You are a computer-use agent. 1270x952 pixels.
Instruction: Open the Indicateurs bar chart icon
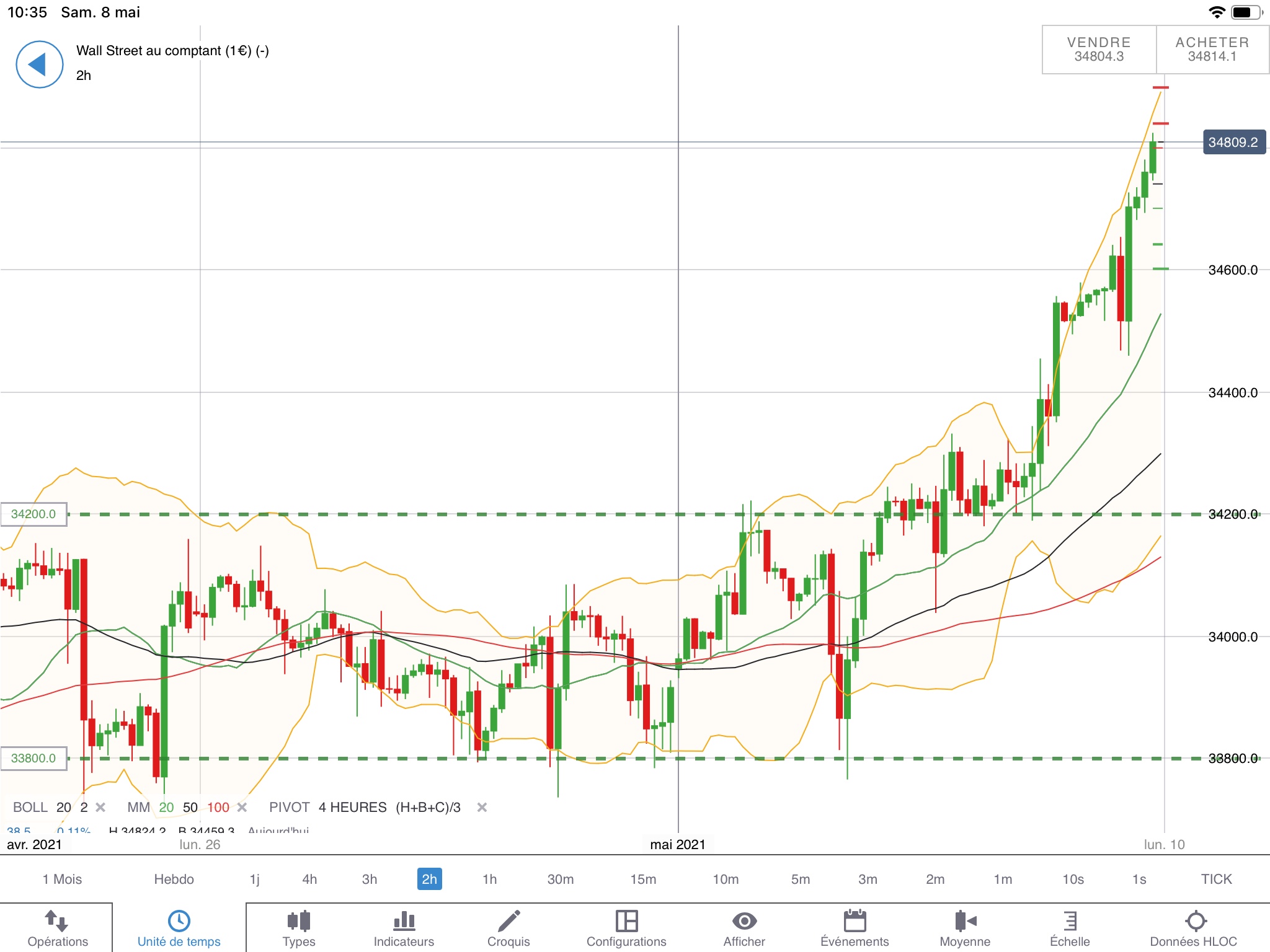pyautogui.click(x=404, y=922)
